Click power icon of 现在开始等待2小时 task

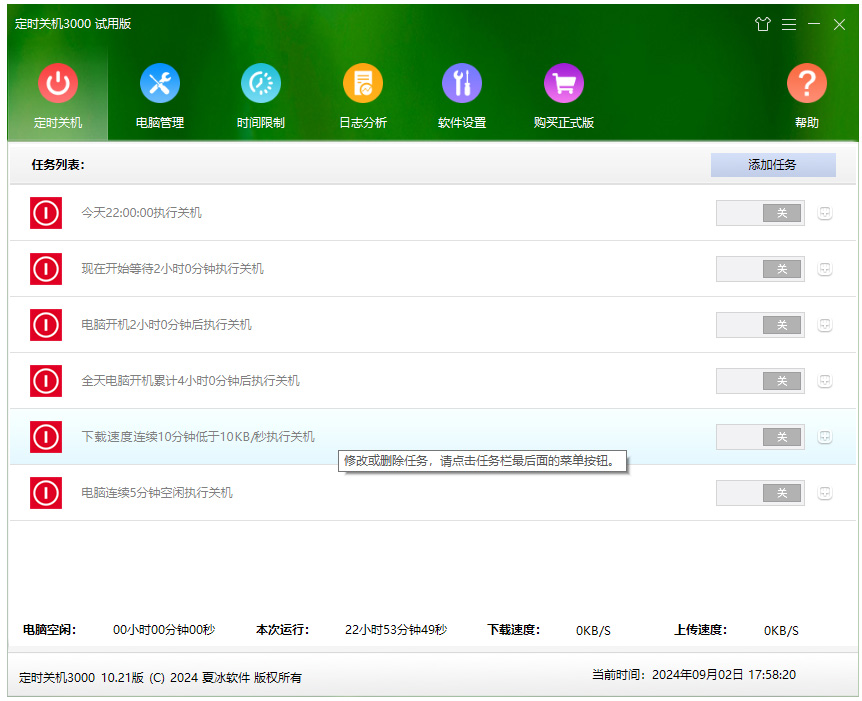pos(46,269)
